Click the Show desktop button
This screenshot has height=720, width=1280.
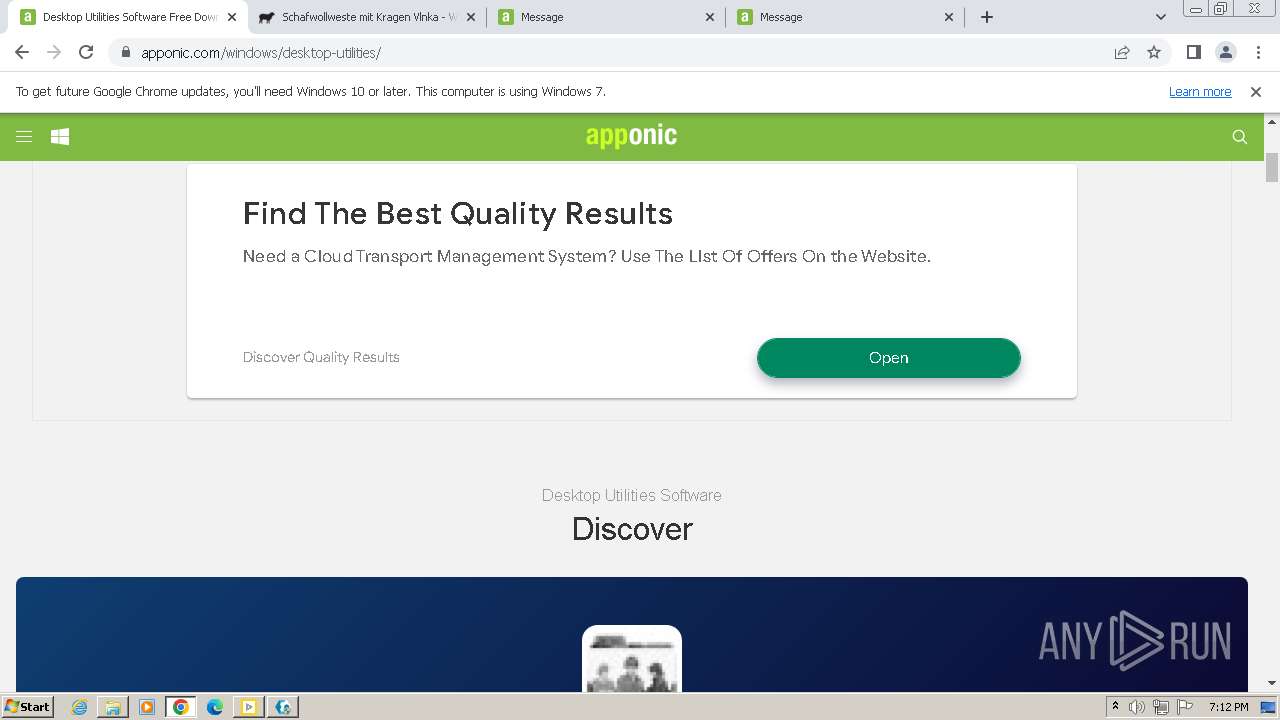point(1268,707)
